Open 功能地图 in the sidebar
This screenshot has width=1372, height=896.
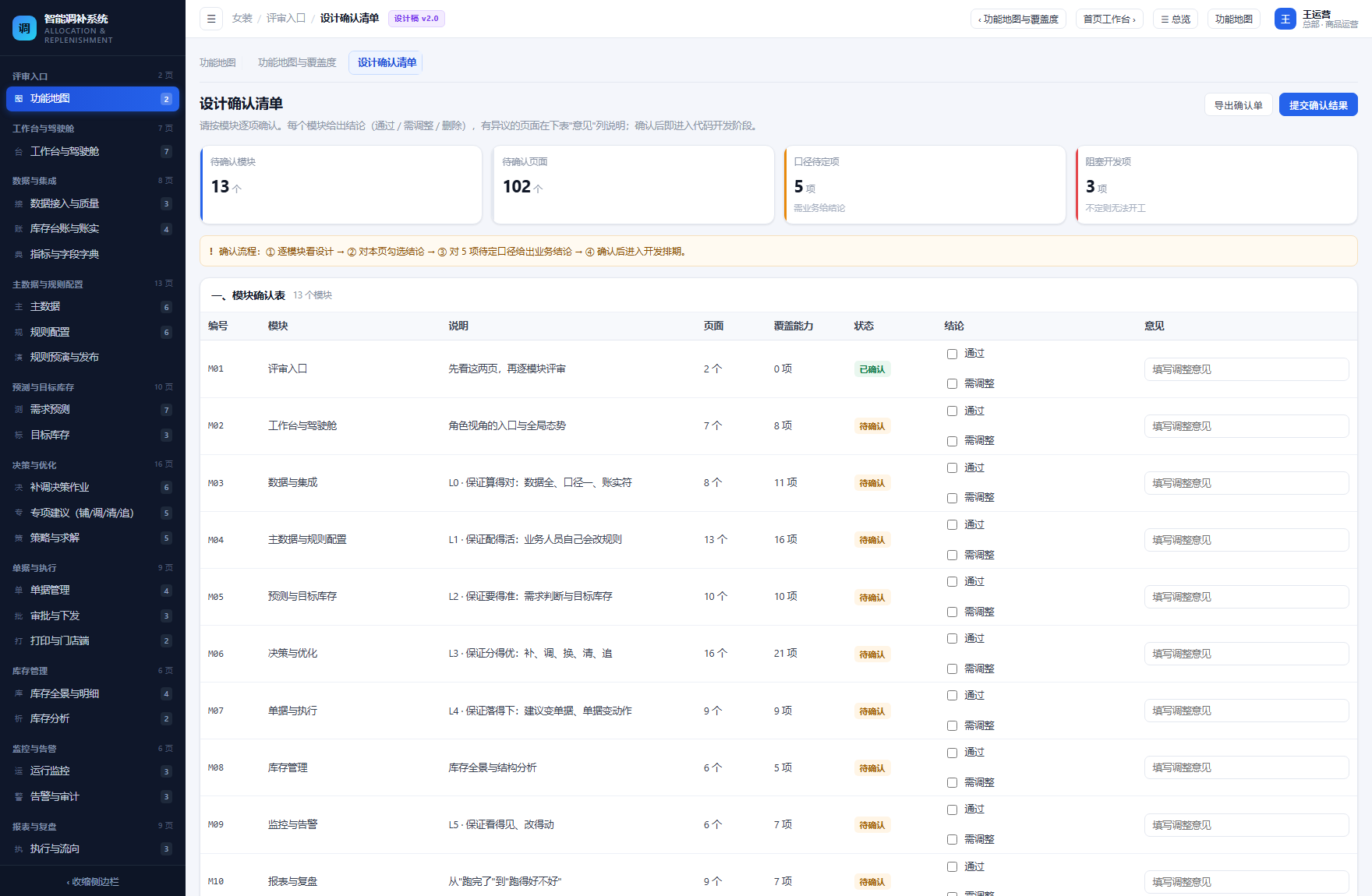93,99
